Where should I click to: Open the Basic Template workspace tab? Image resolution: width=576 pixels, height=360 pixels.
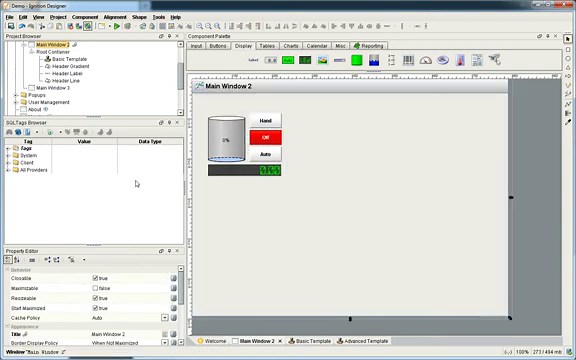point(310,341)
